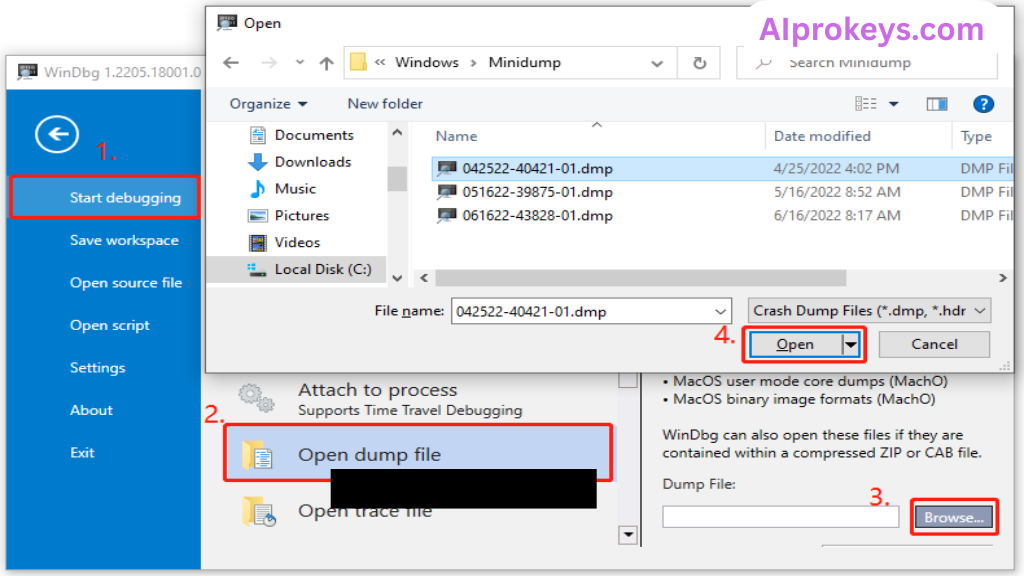This screenshot has height=576, width=1024.
Task: Select Music in the navigation pane
Action: pos(295,189)
